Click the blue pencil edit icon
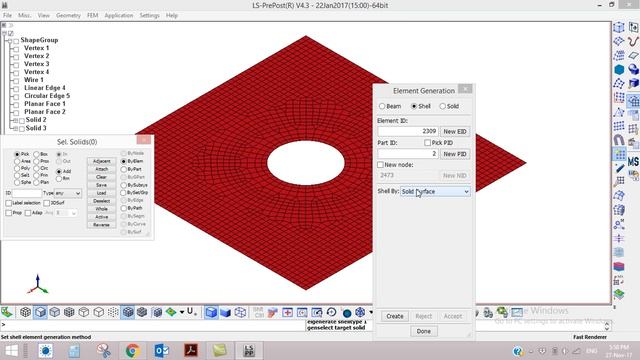 pos(619,168)
